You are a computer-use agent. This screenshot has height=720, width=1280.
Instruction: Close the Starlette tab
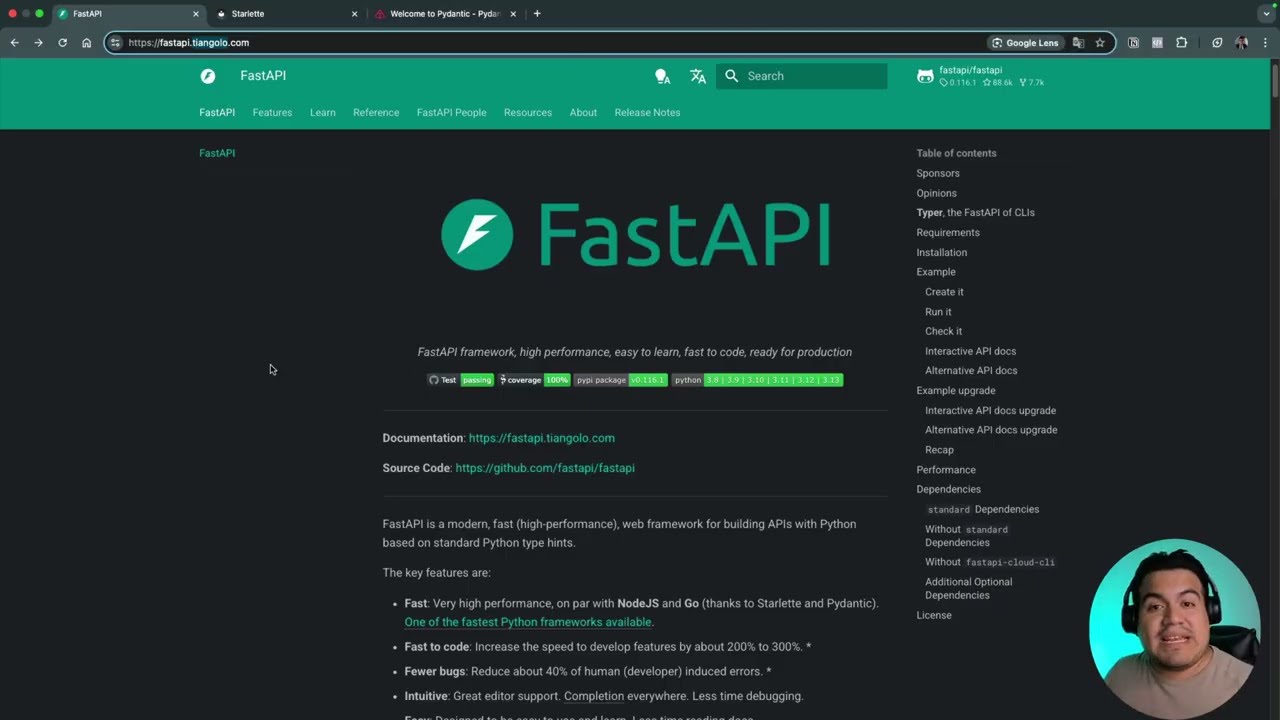click(x=354, y=14)
